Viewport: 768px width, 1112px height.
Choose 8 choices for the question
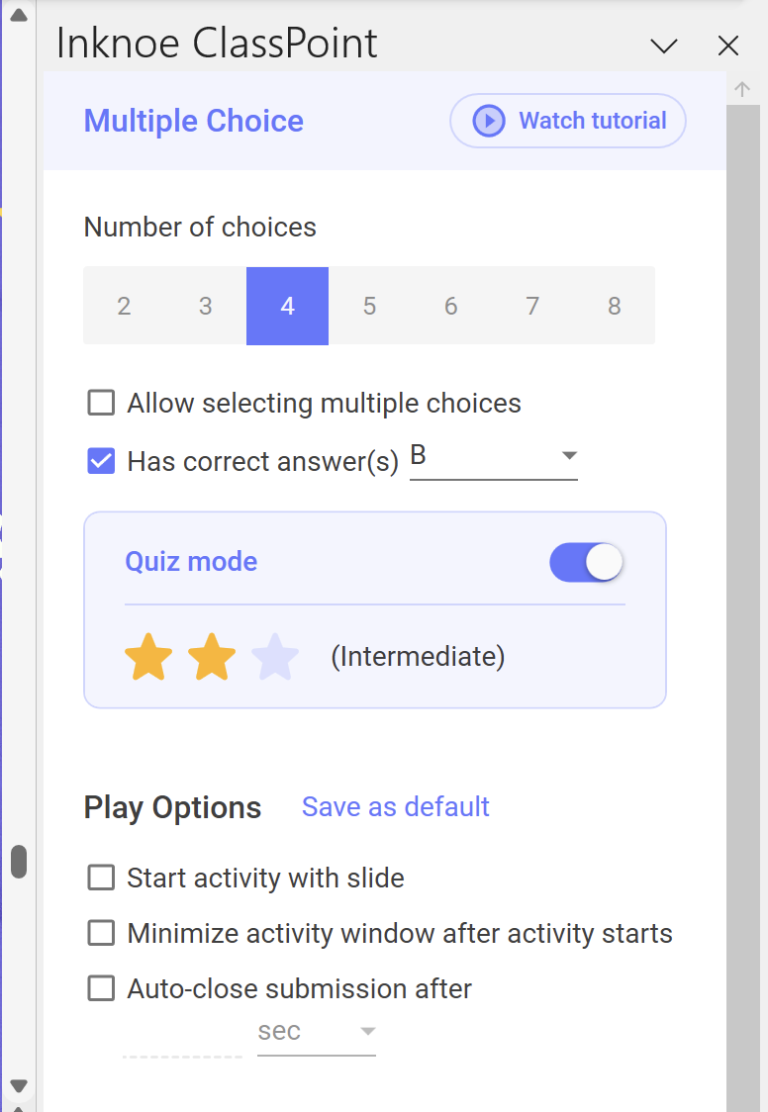[x=614, y=306]
